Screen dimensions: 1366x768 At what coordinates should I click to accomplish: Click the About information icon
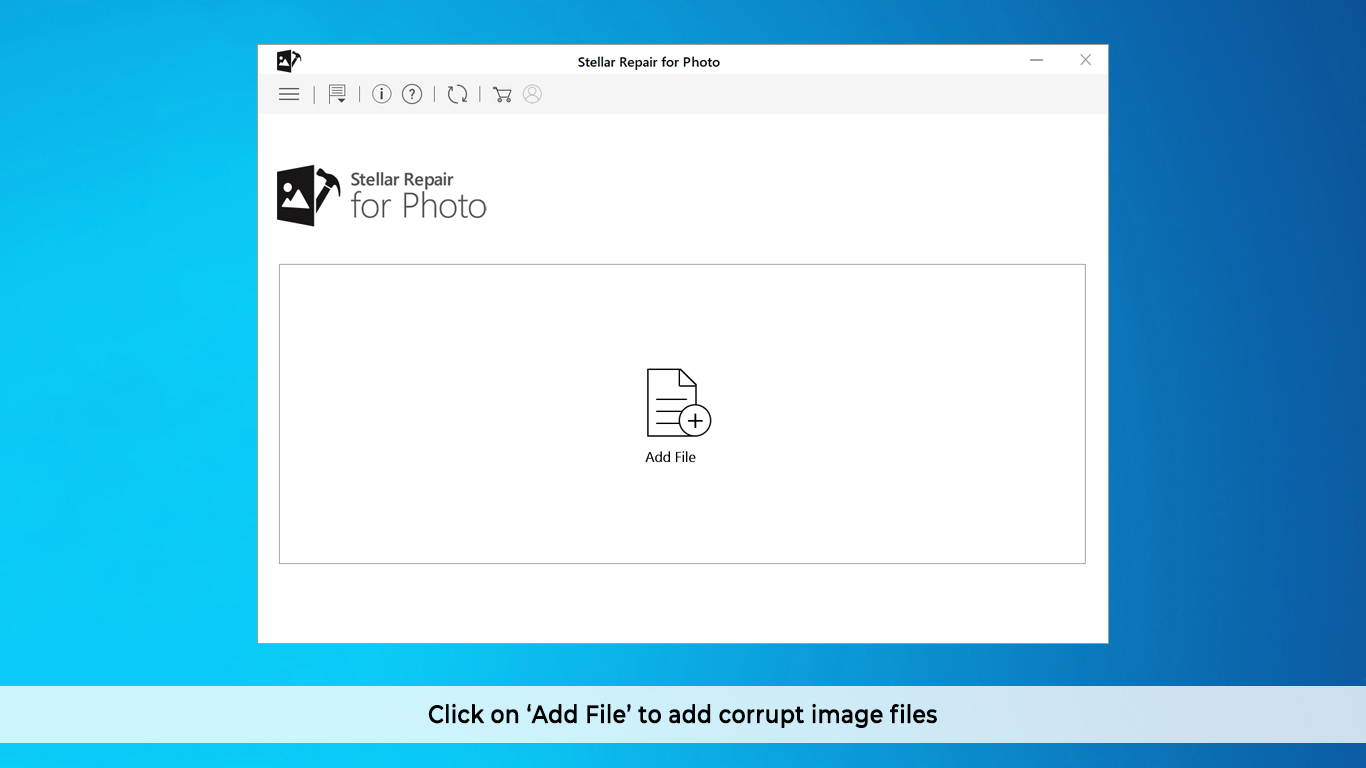pos(381,94)
